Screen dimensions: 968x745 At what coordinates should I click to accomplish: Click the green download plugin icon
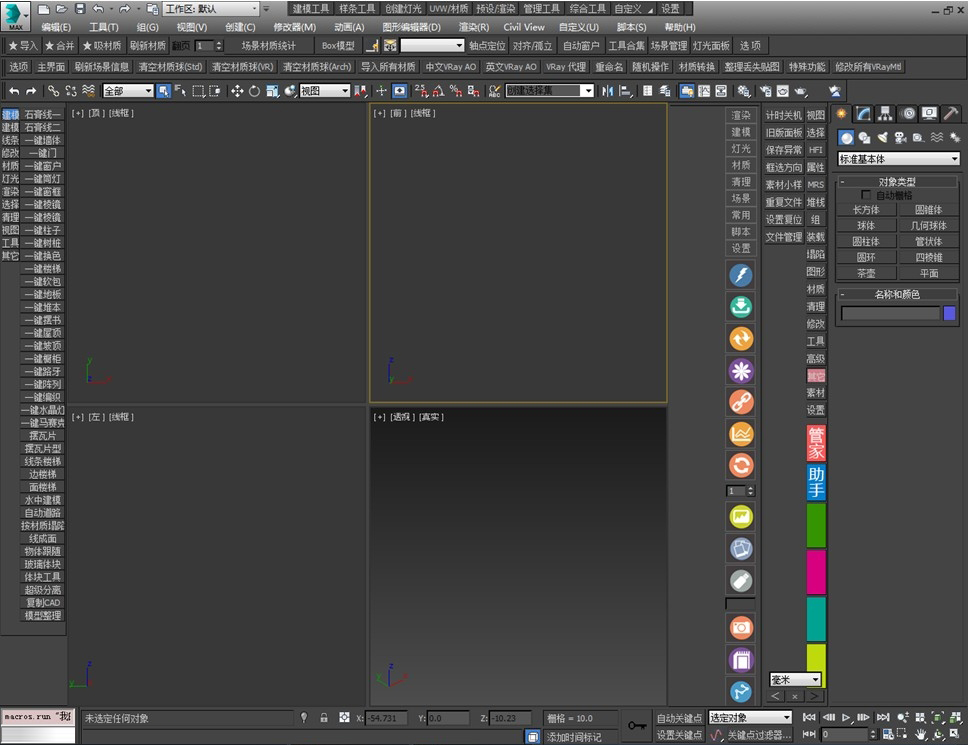coord(741,307)
